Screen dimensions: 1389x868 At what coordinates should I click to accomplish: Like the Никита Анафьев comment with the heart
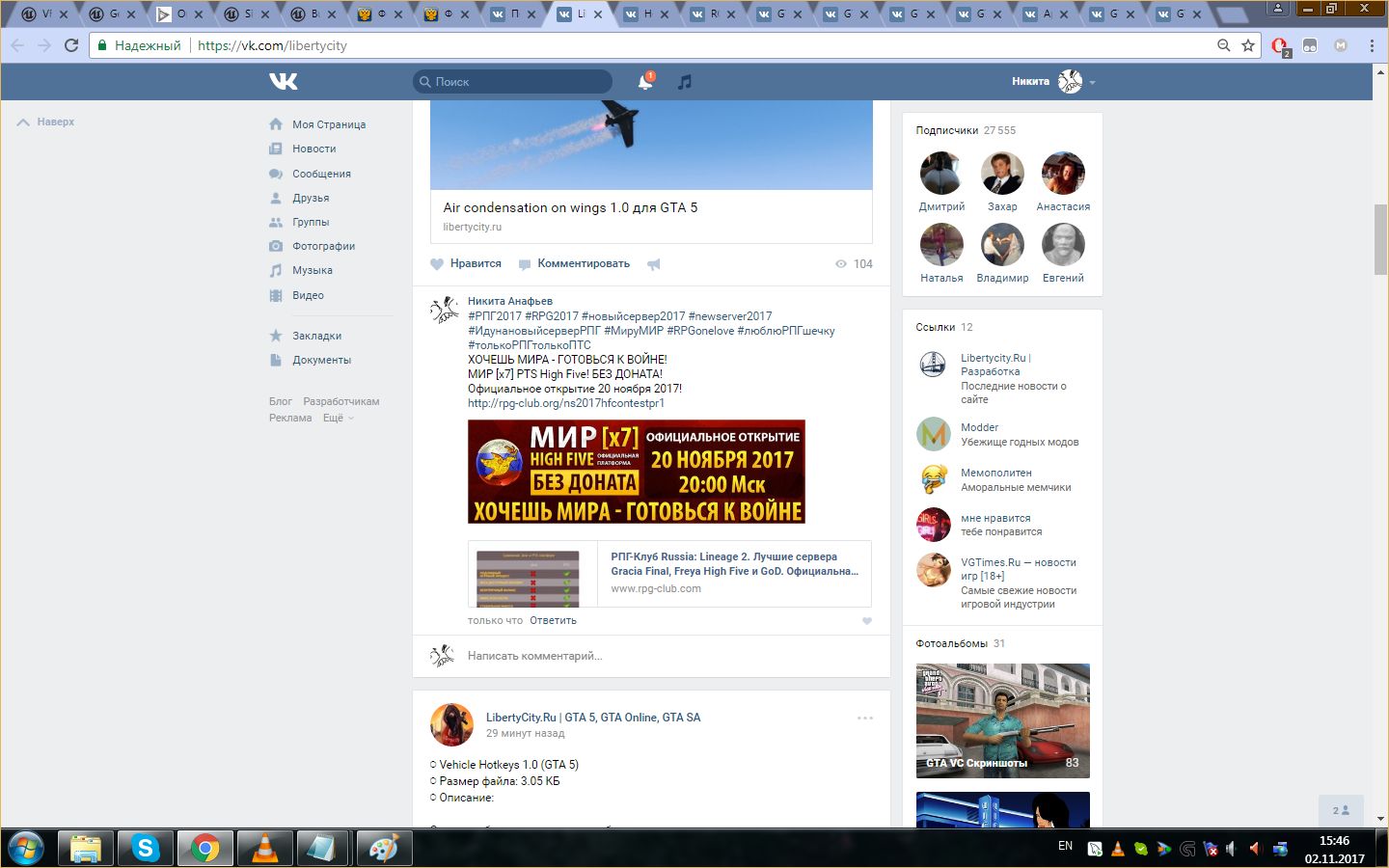(866, 621)
